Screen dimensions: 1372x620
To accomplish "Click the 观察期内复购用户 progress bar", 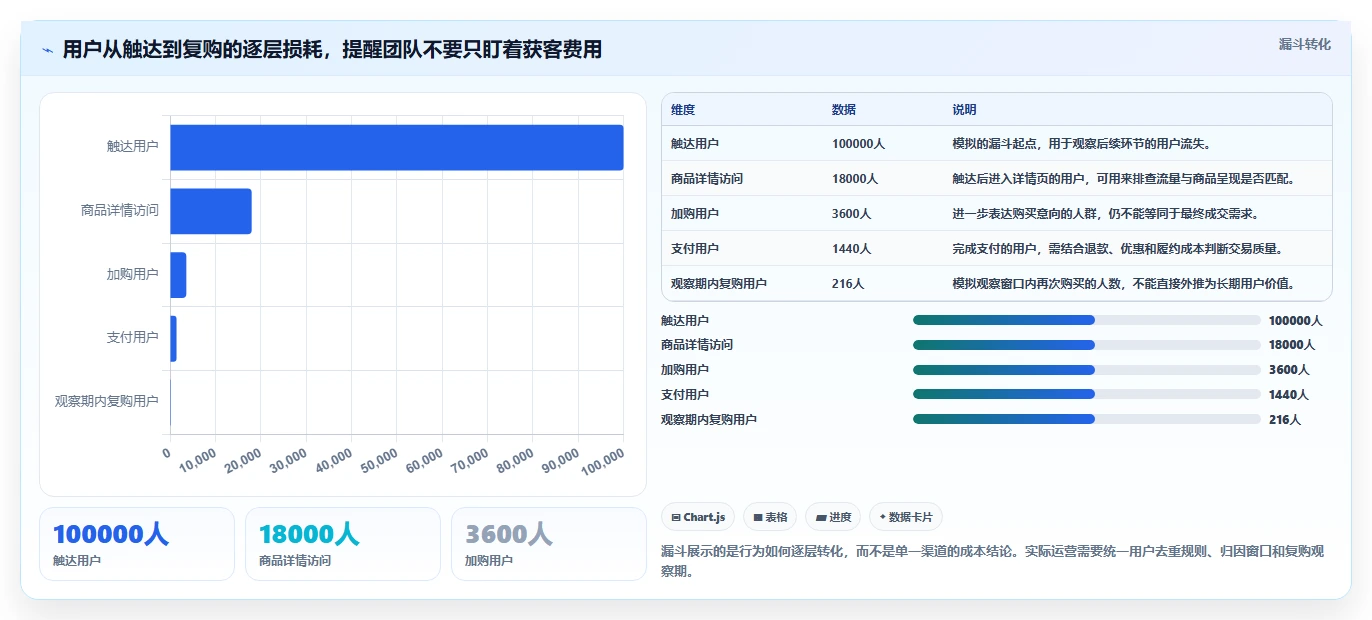I will click(1086, 419).
